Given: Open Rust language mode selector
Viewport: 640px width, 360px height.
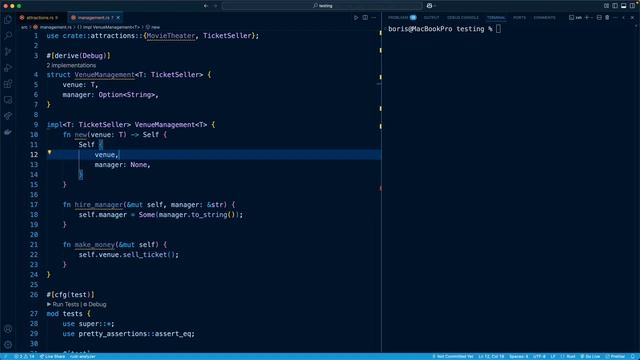Looking at the screenshot, I should click(571, 356).
